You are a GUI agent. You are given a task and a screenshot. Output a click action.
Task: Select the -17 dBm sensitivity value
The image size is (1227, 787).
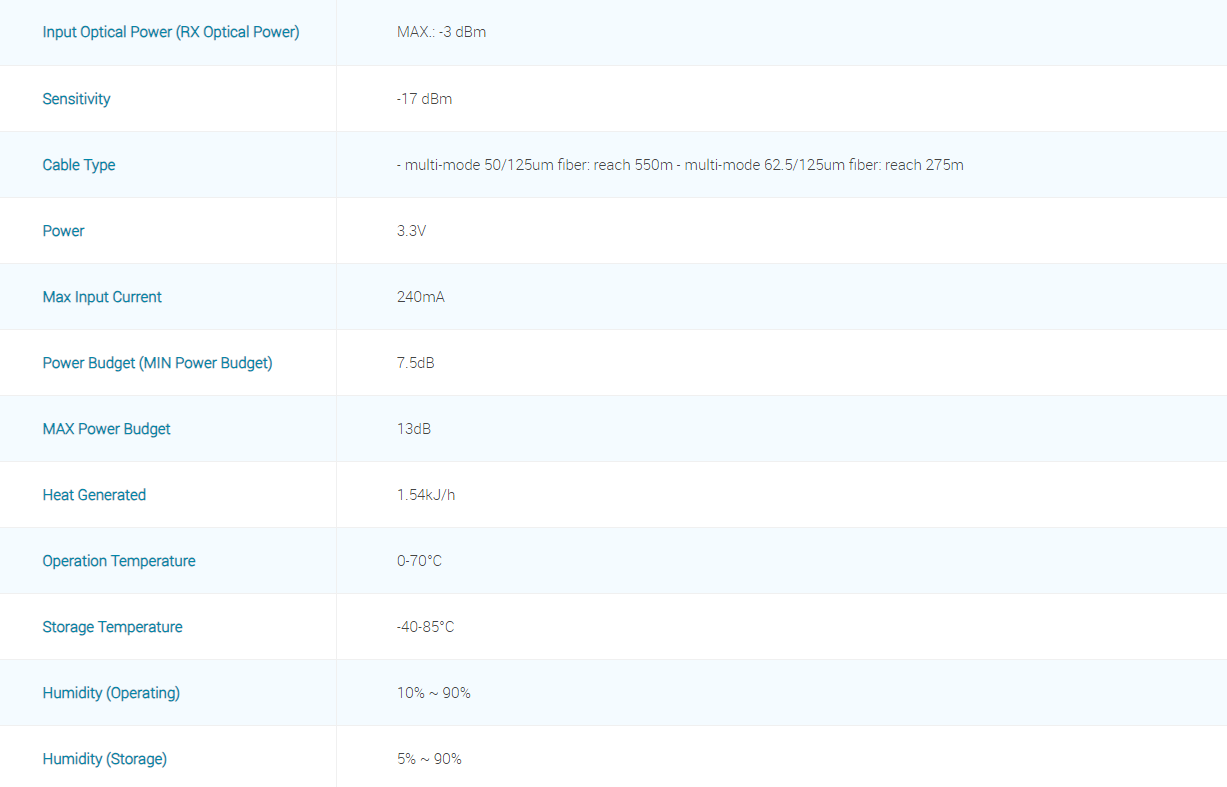click(x=424, y=99)
